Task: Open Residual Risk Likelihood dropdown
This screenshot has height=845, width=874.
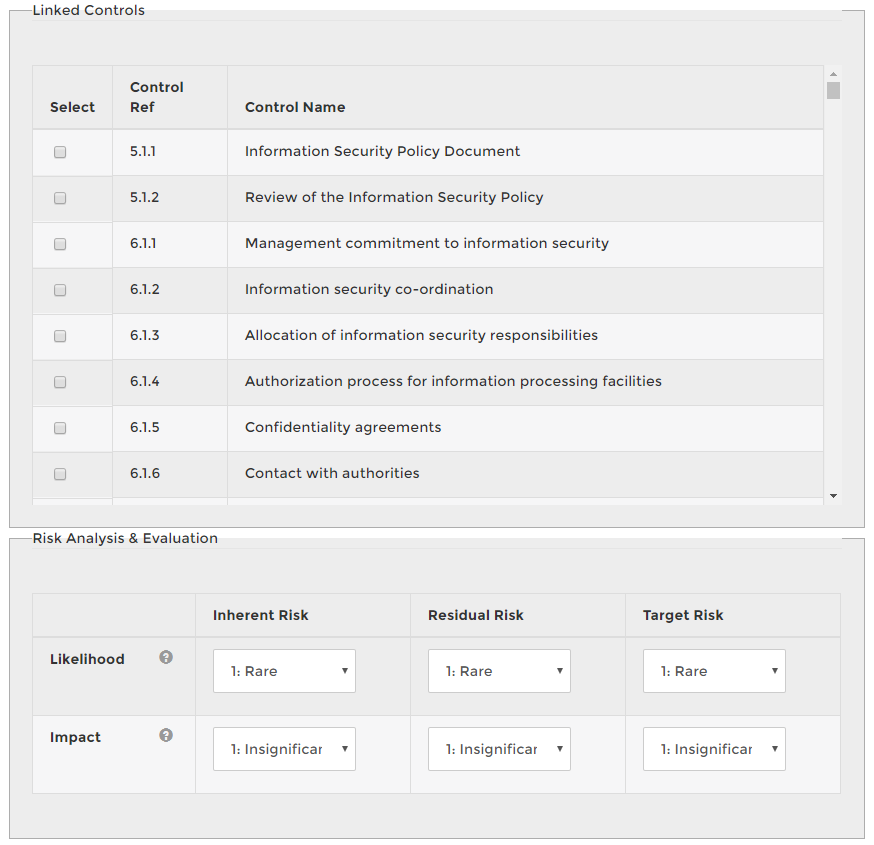Action: pos(499,671)
